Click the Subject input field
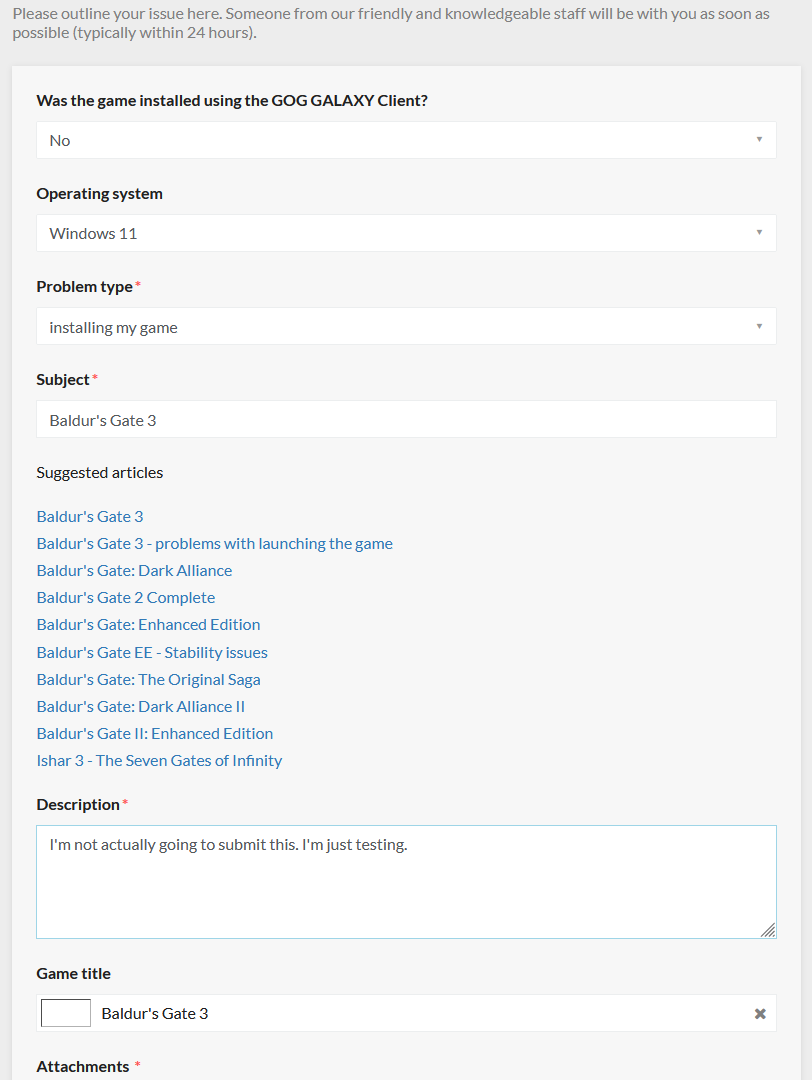The height and width of the screenshot is (1080, 812). (406, 419)
